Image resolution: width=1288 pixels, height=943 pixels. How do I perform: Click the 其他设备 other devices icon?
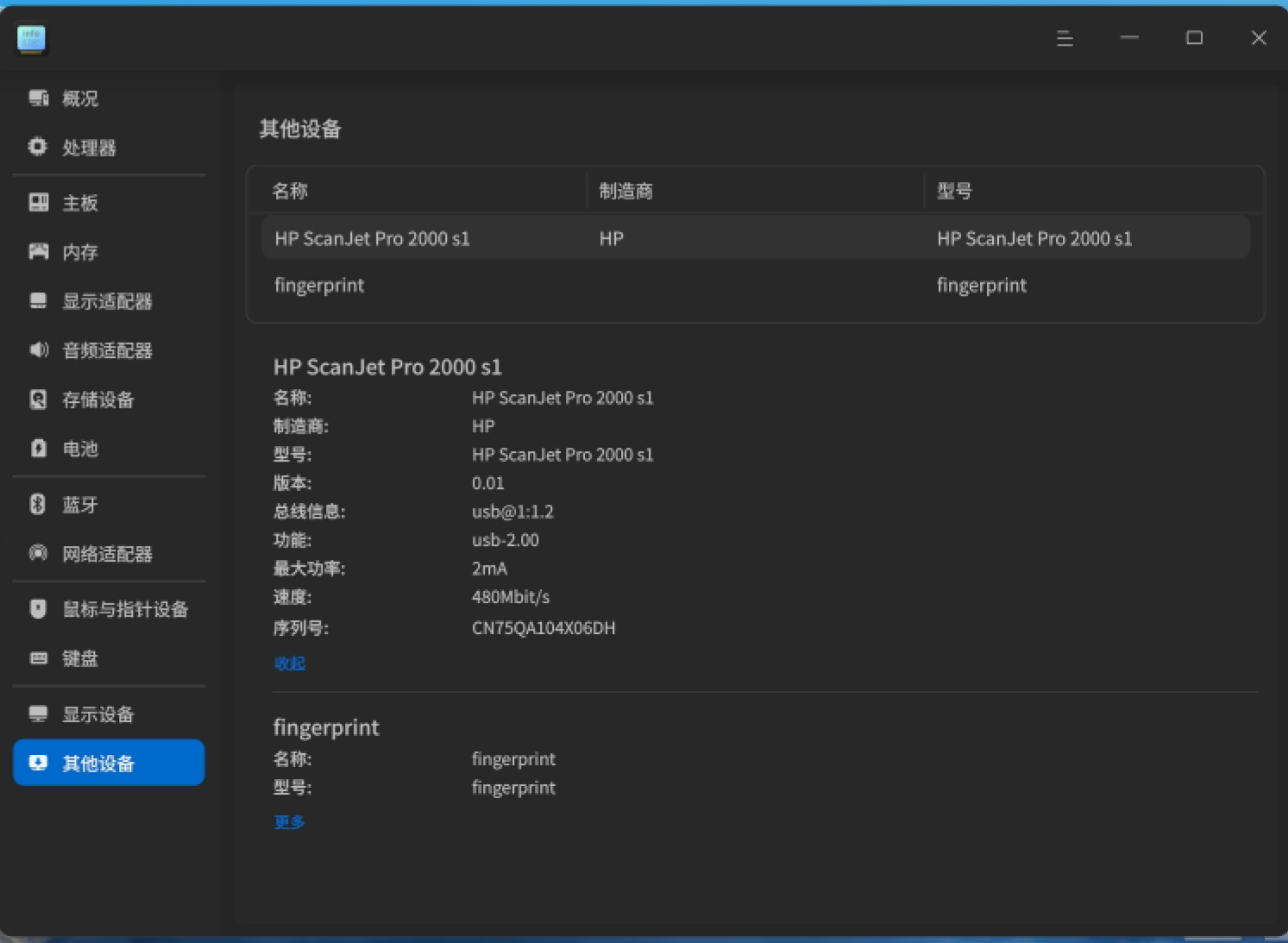pyautogui.click(x=38, y=763)
